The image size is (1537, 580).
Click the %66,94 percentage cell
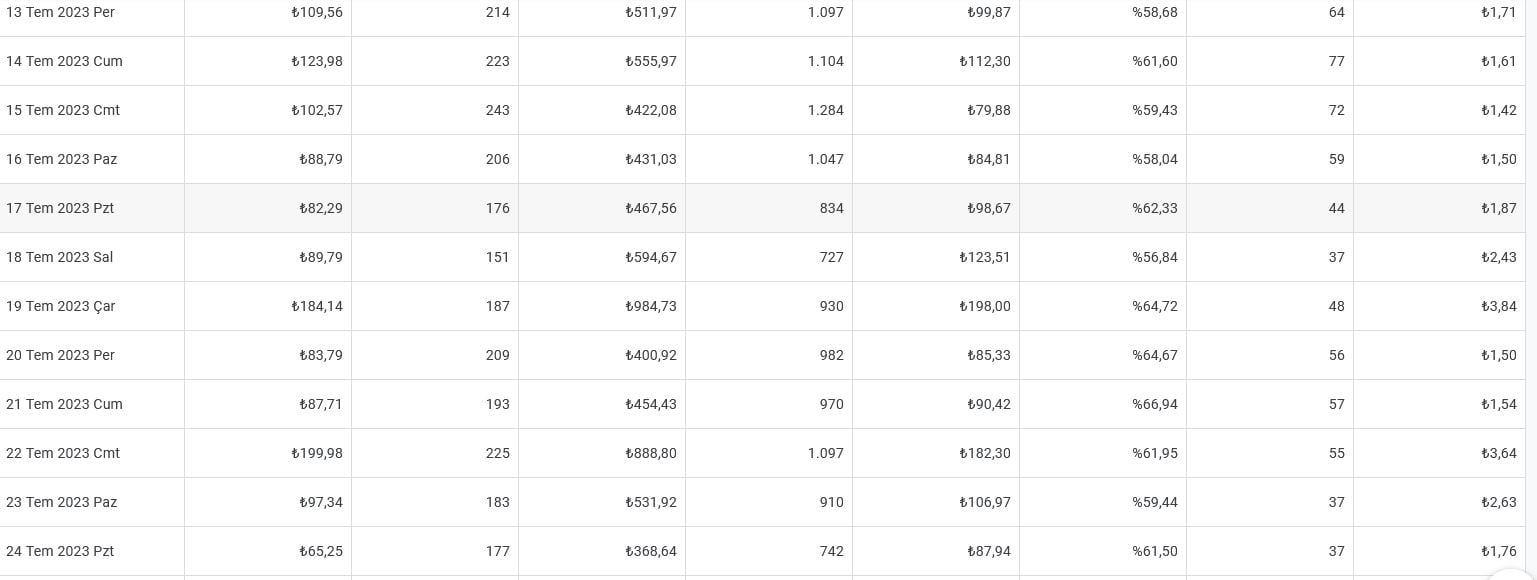click(1103, 404)
